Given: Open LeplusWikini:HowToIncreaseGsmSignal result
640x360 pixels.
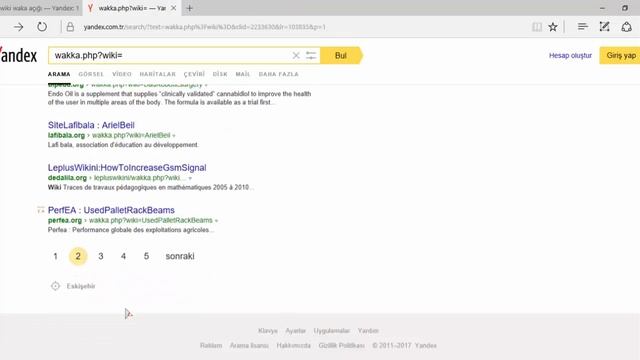Looking at the screenshot, I should tap(127, 168).
